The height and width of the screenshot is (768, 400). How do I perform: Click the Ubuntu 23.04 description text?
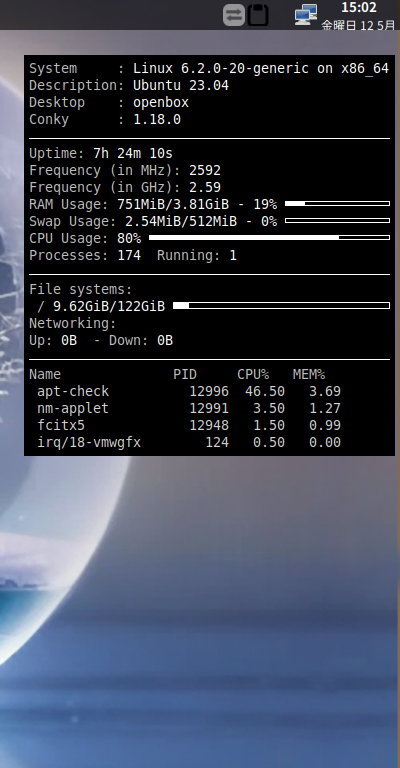tap(181, 85)
